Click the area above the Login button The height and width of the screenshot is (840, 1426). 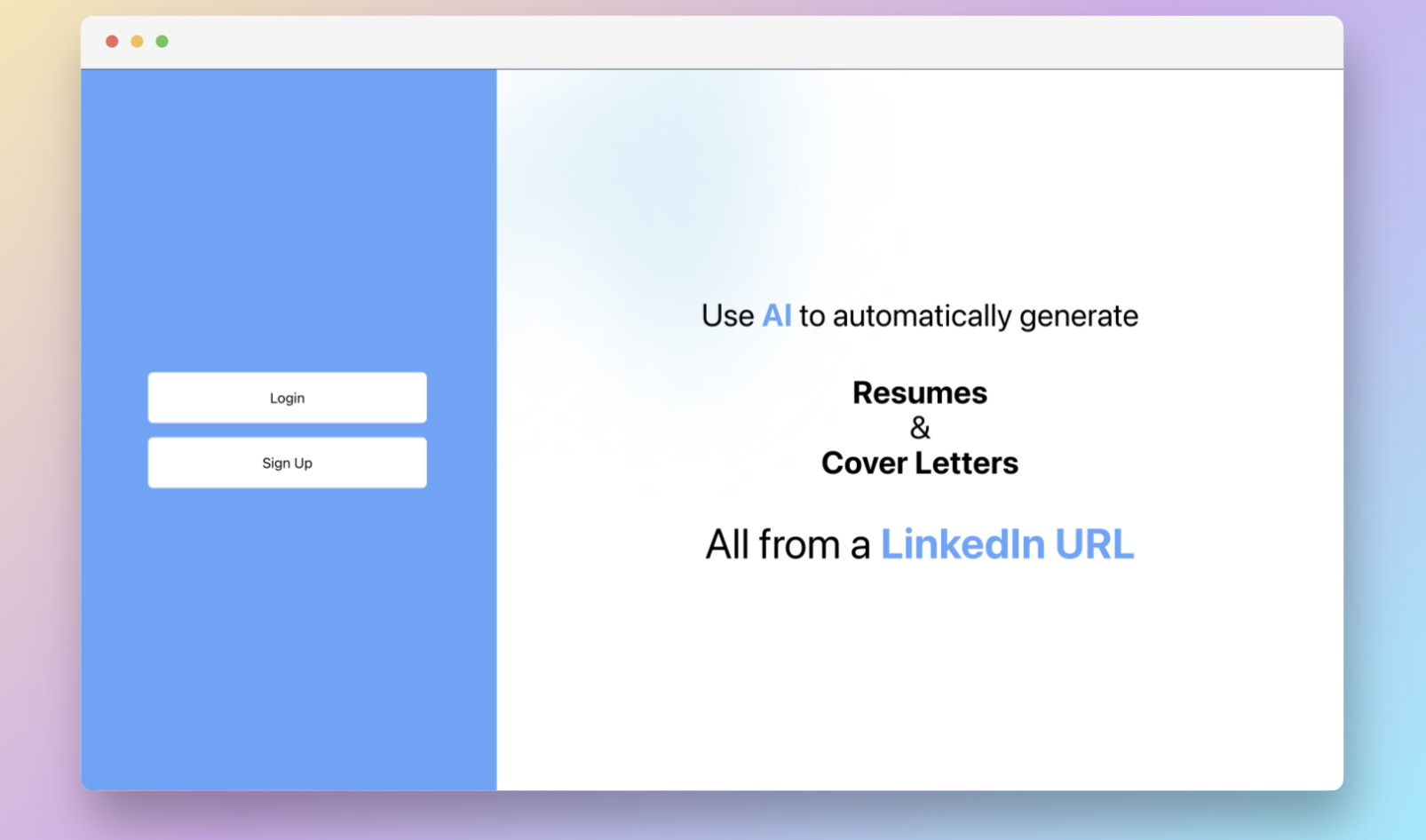pos(287,266)
